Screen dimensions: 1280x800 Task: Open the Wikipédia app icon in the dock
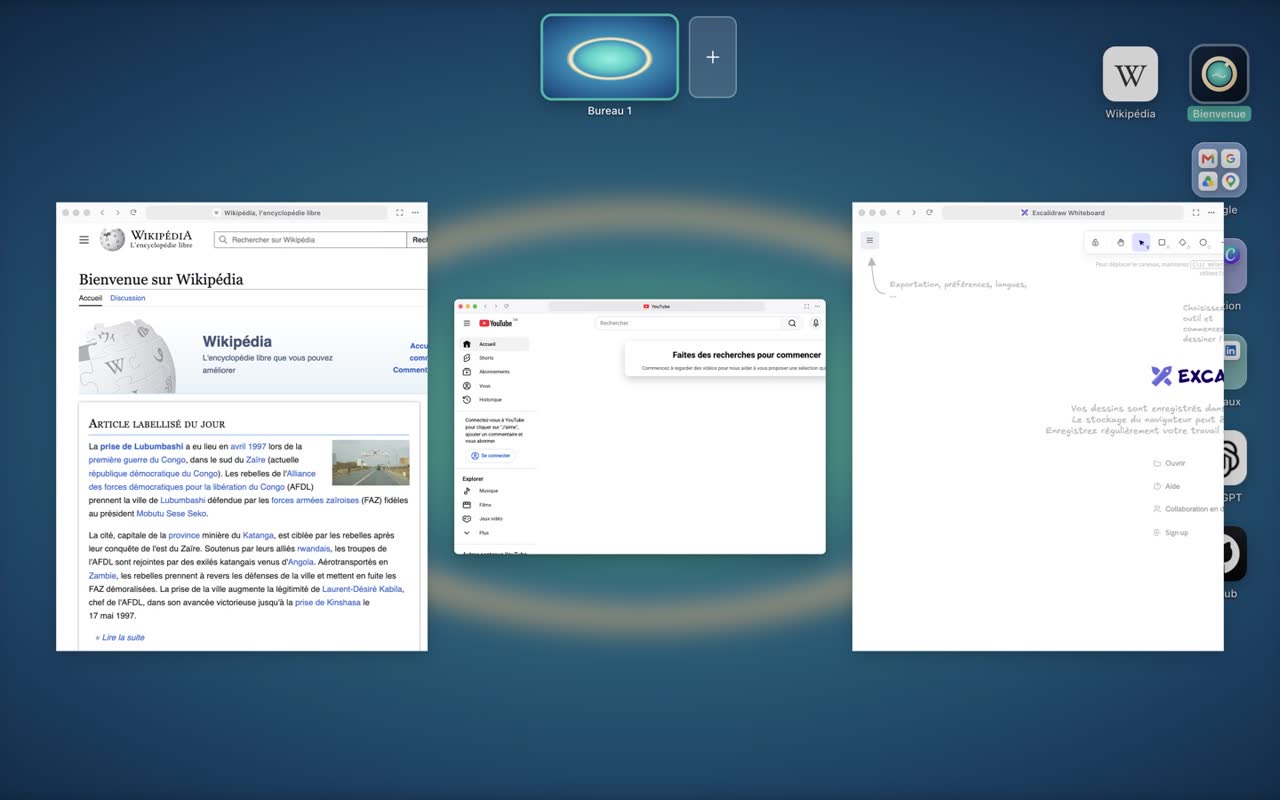[x=1130, y=74]
